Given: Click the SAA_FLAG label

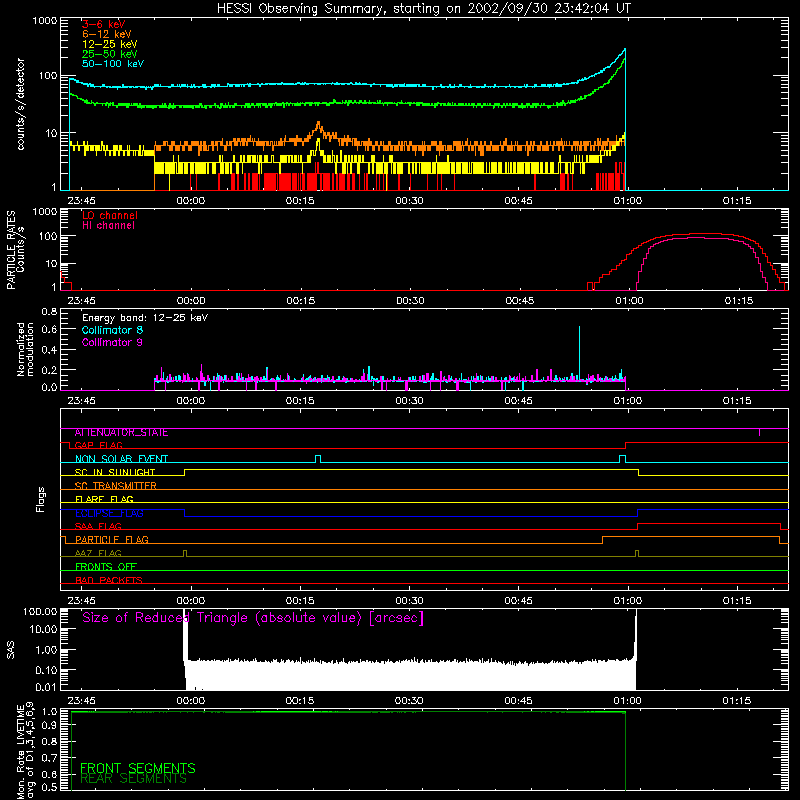Looking at the screenshot, I should (98, 527).
